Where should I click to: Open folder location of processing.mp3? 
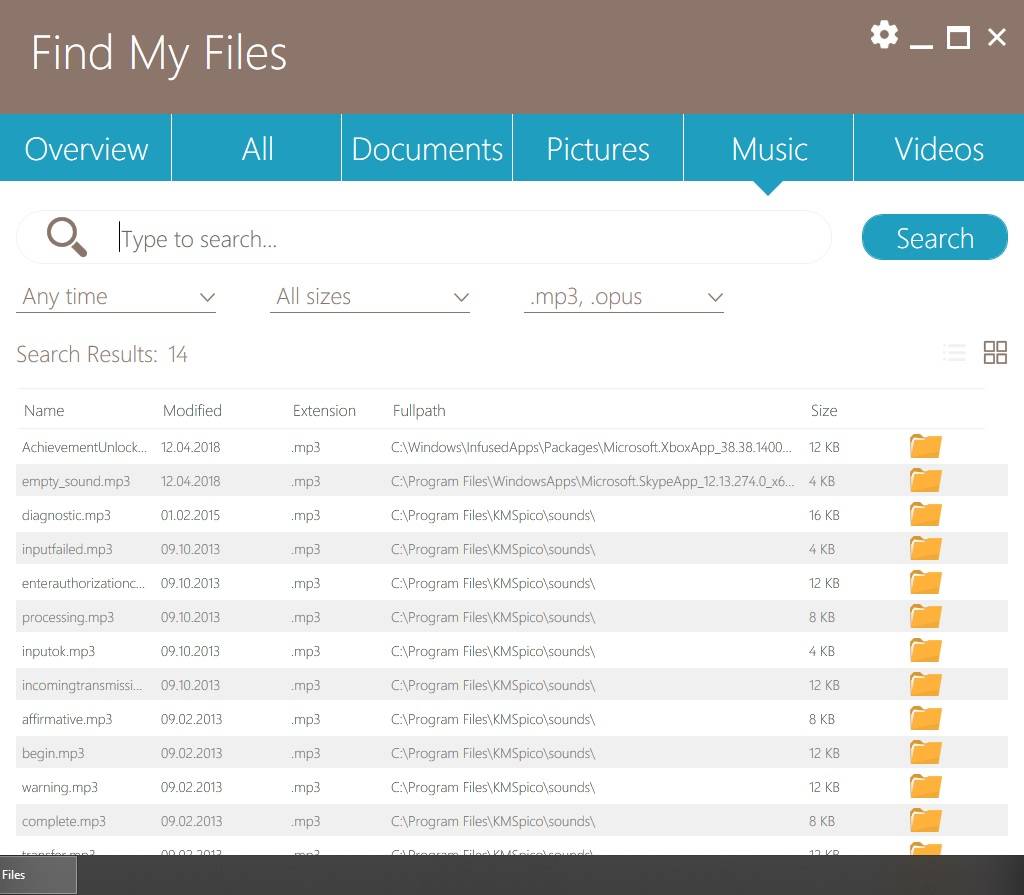click(925, 616)
